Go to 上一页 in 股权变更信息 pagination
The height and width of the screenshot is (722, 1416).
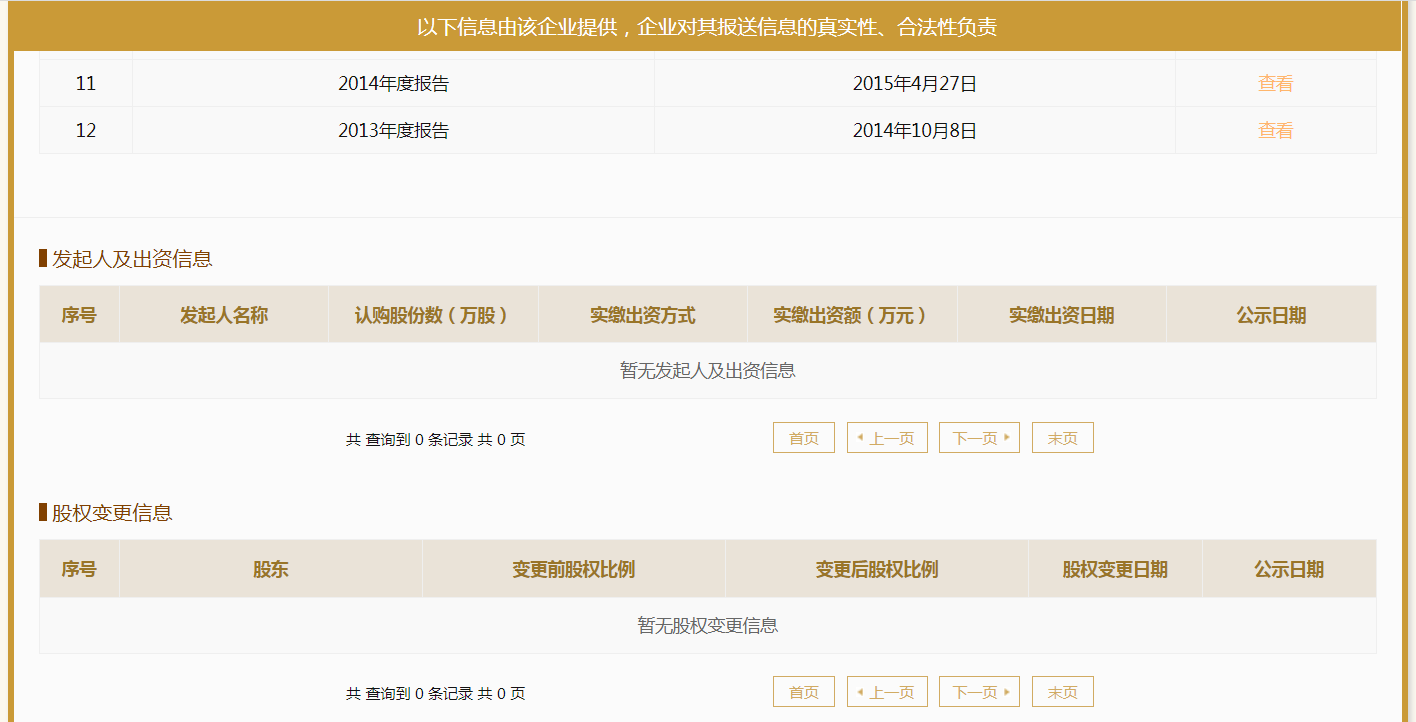[887, 692]
